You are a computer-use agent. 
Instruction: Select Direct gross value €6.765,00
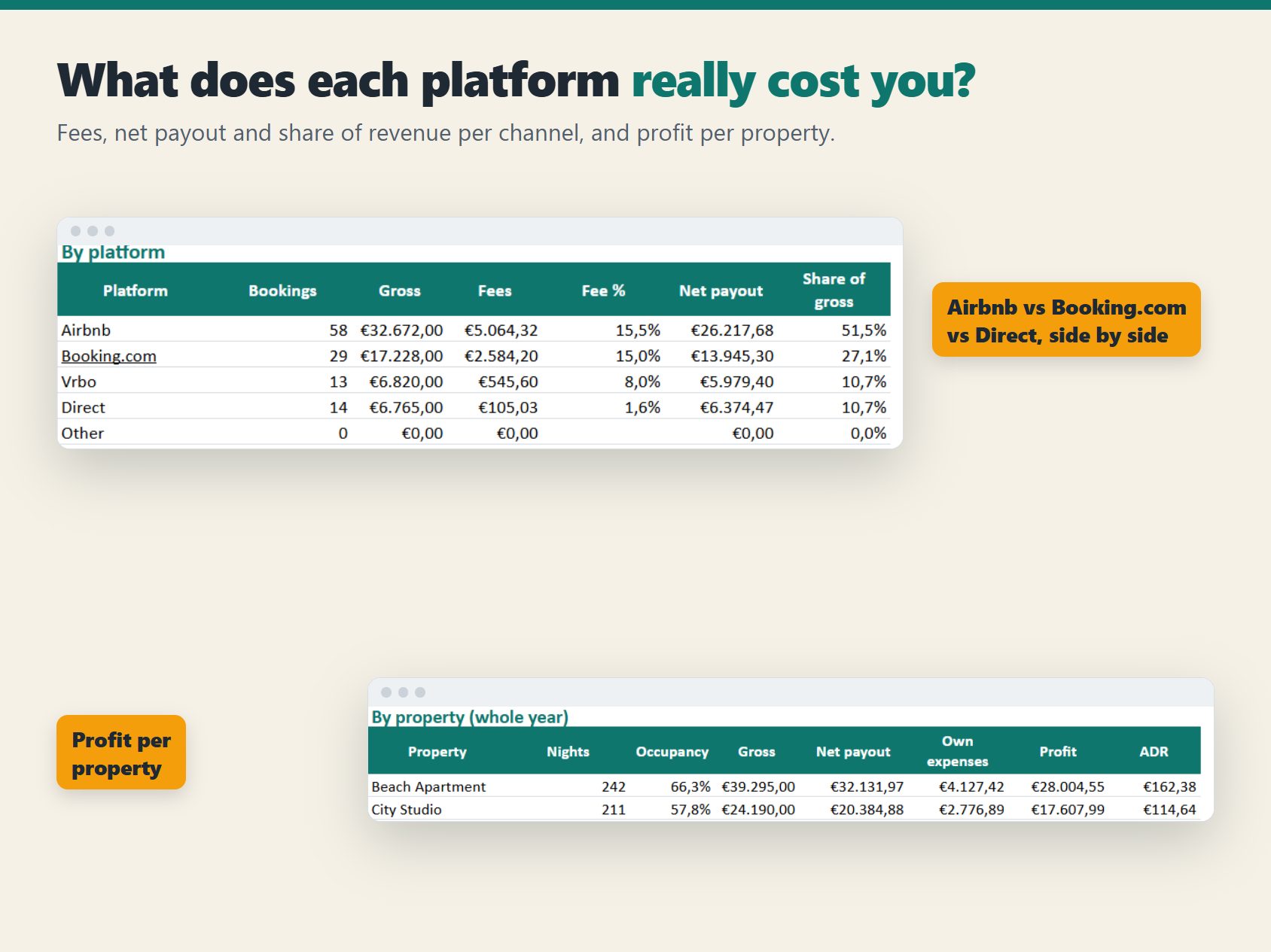tap(406, 407)
